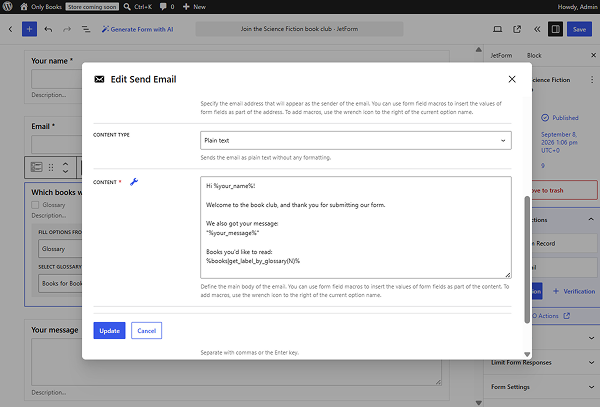Click the Edit Send Email envelope icon

(99, 79)
